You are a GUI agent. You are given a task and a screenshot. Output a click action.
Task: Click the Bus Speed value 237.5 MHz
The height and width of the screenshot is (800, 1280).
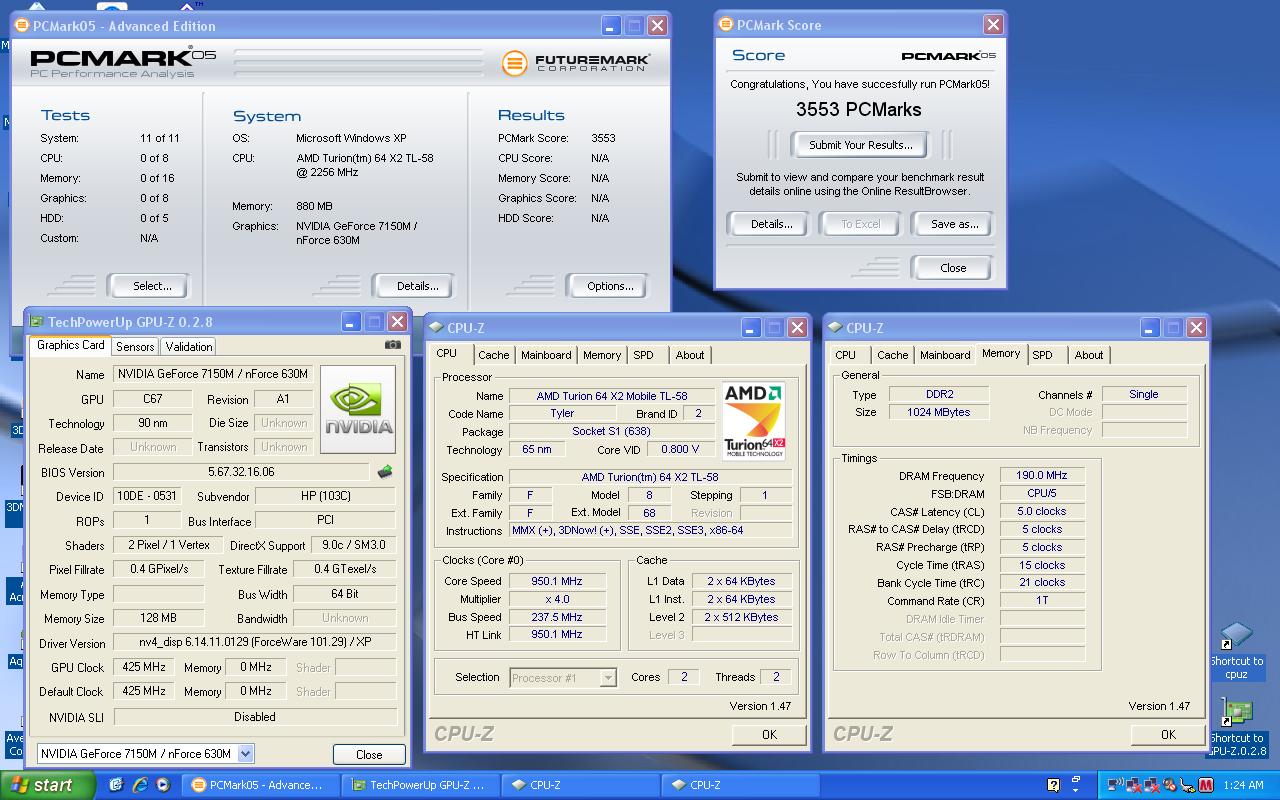pos(557,617)
